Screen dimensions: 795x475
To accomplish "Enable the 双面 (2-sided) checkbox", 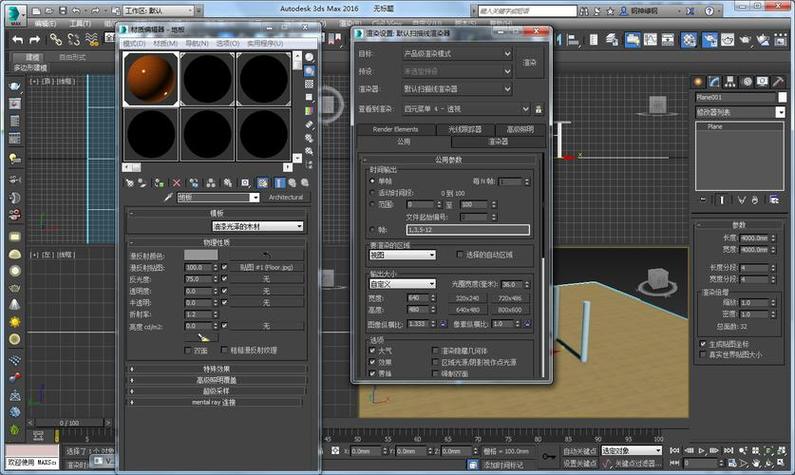I will pyautogui.click(x=189, y=351).
